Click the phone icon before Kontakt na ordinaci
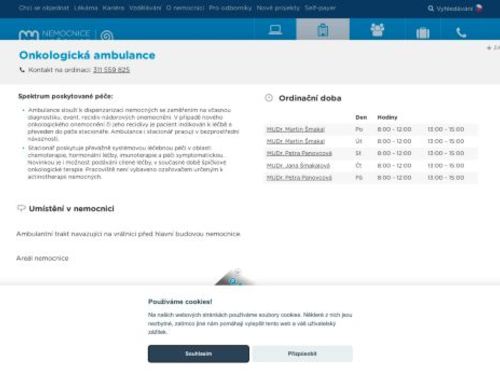500x375 pixels. pyautogui.click(x=22, y=70)
